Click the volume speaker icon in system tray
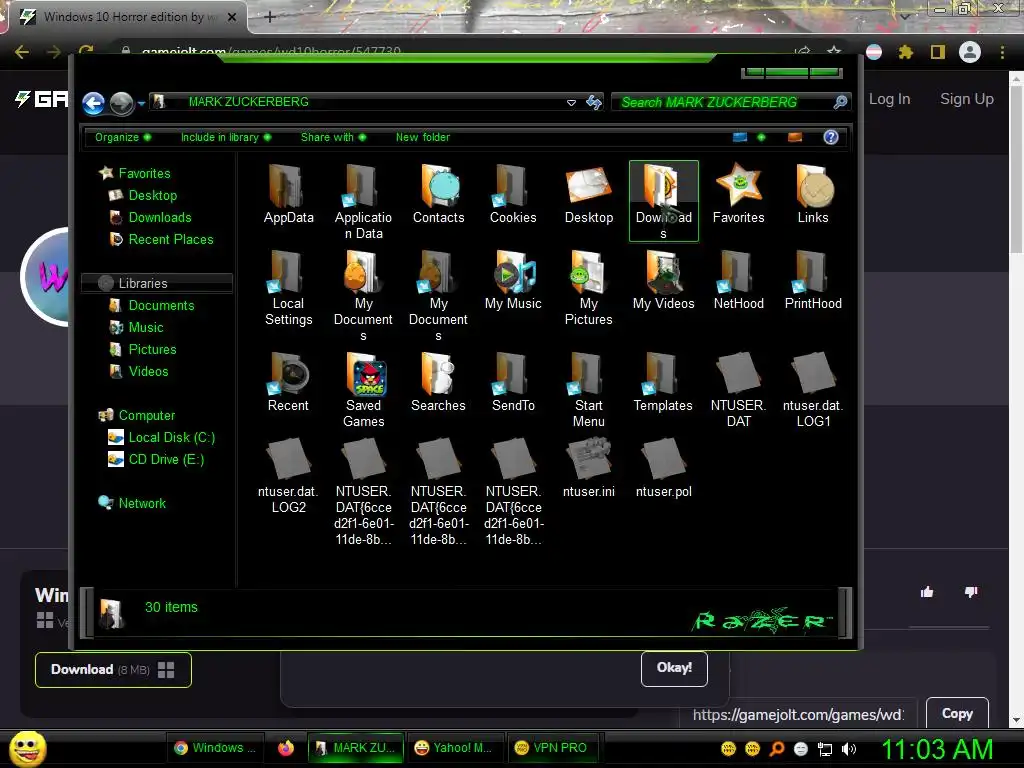 [x=849, y=748]
